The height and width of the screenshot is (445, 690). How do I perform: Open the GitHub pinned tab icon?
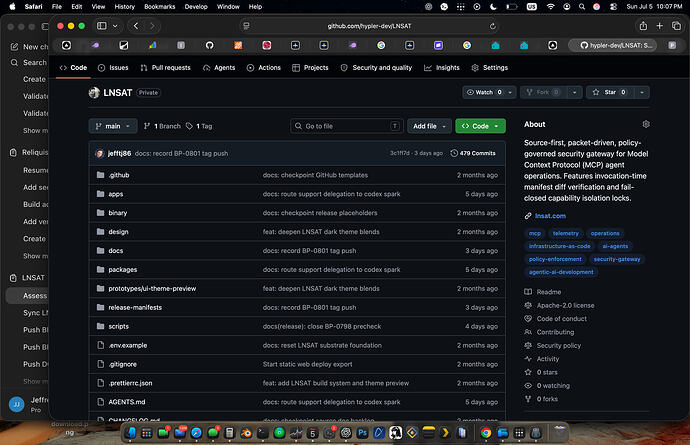click(209, 45)
